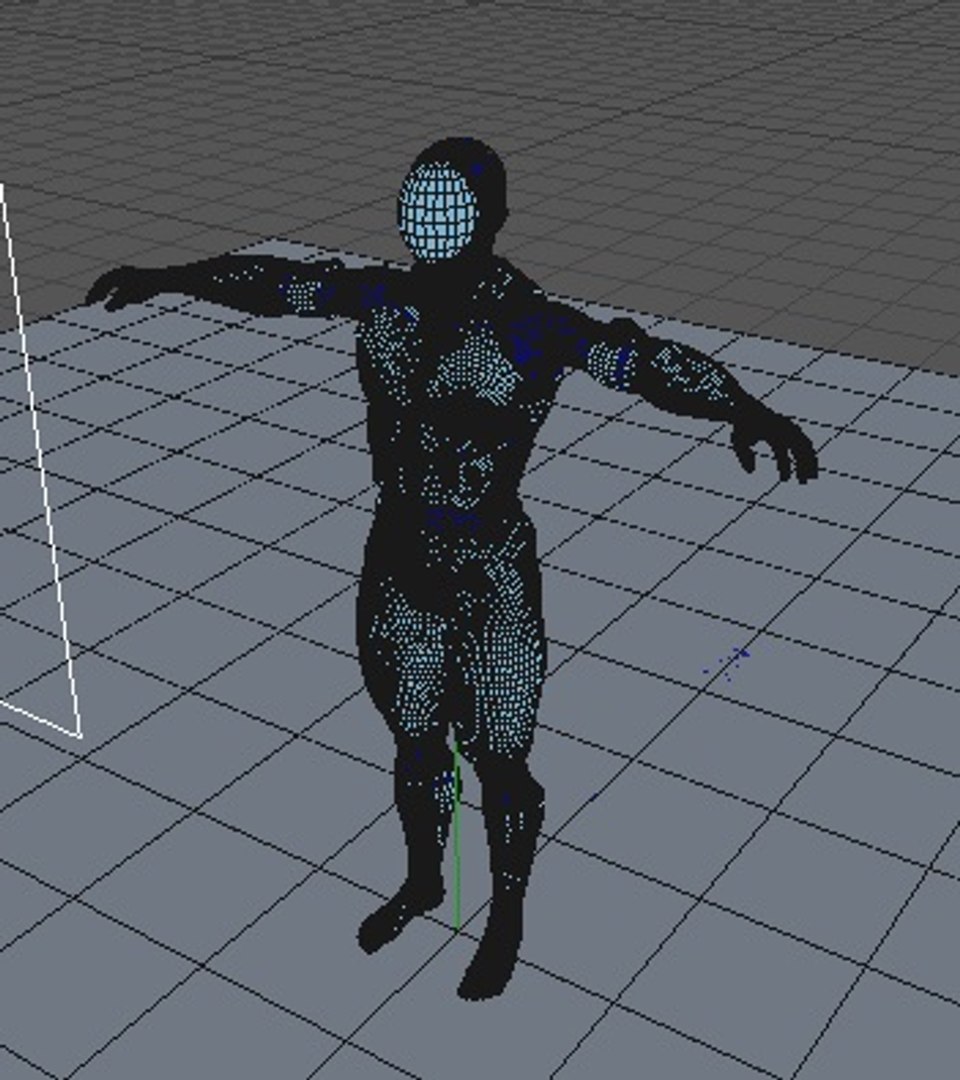Select the figure's light-blue wireframe face
Screen dimensions: 960x1080
[438, 211]
